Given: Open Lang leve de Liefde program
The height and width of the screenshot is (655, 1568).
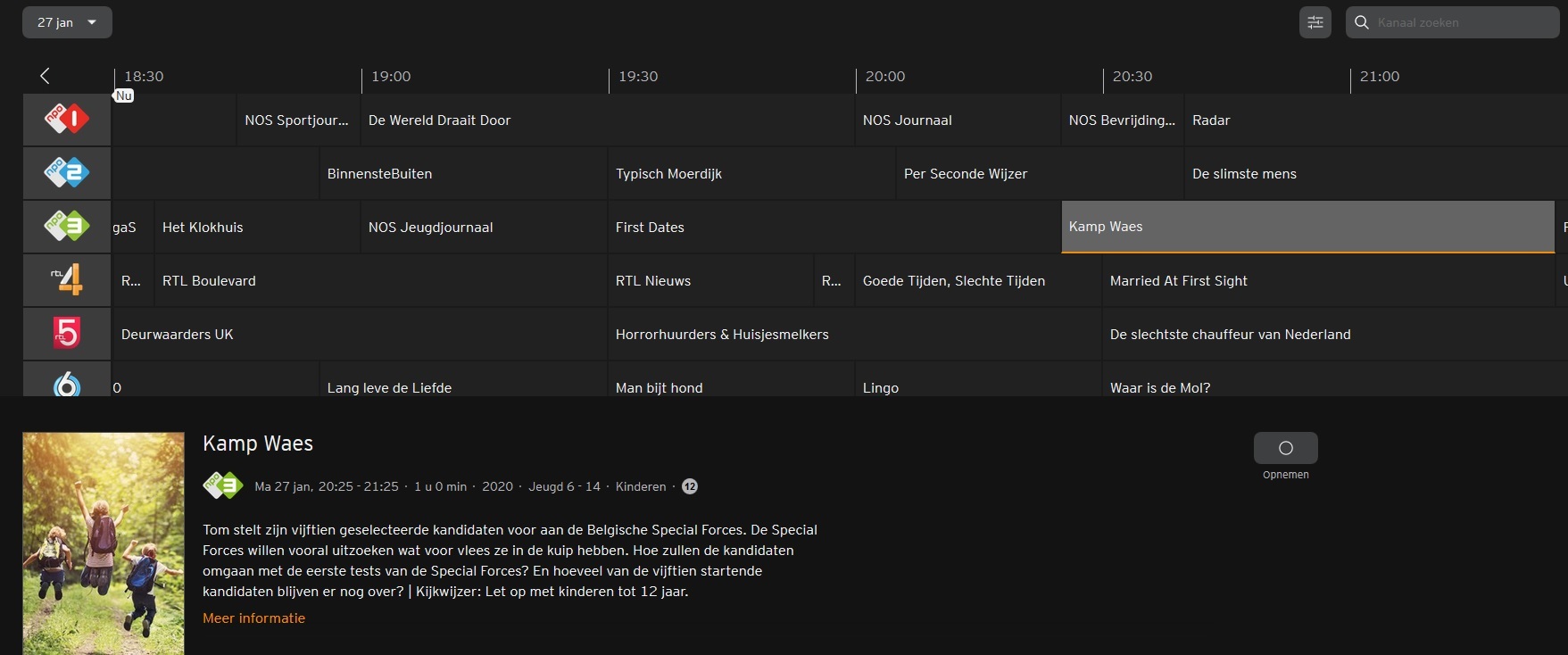Looking at the screenshot, I should pos(463,380).
